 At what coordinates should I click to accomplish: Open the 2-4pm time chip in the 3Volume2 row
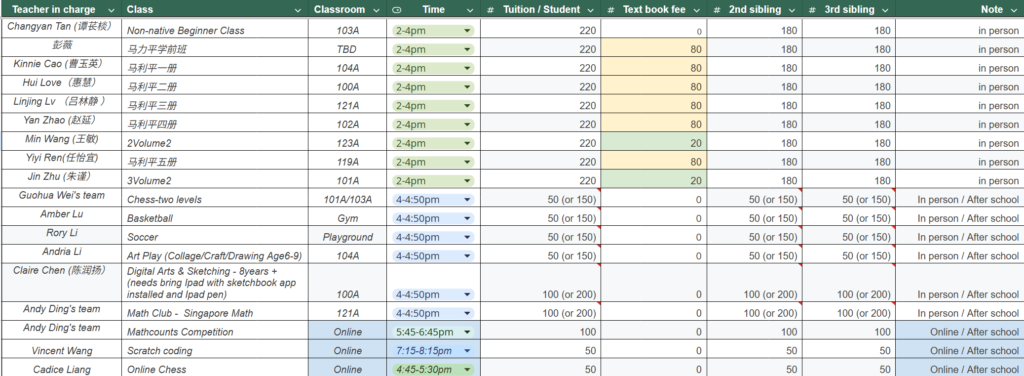433,181
